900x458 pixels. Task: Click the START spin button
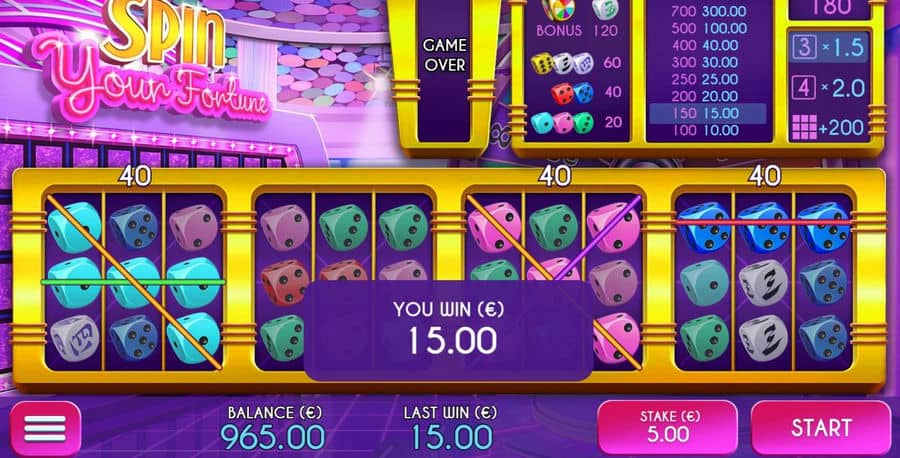point(821,428)
